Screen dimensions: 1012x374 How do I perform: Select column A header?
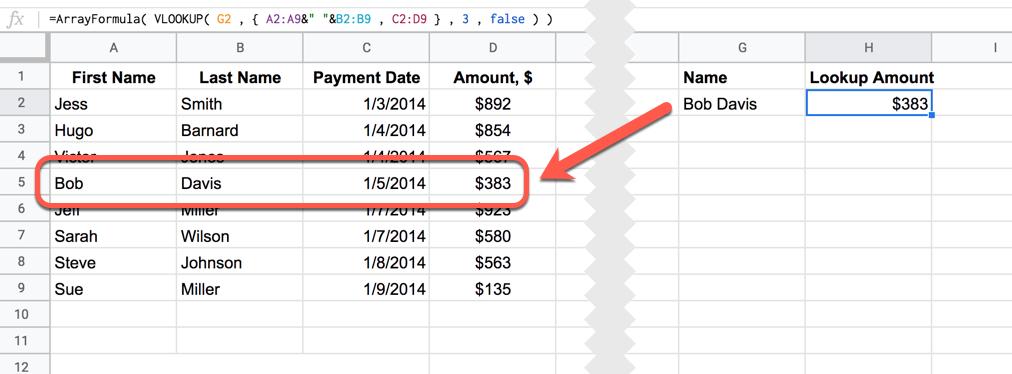[x=113, y=47]
